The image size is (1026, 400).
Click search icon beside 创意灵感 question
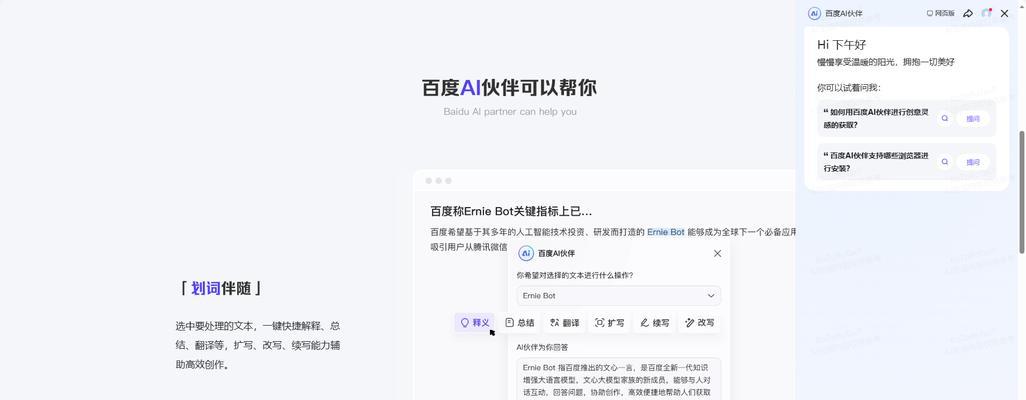pyautogui.click(x=944, y=118)
